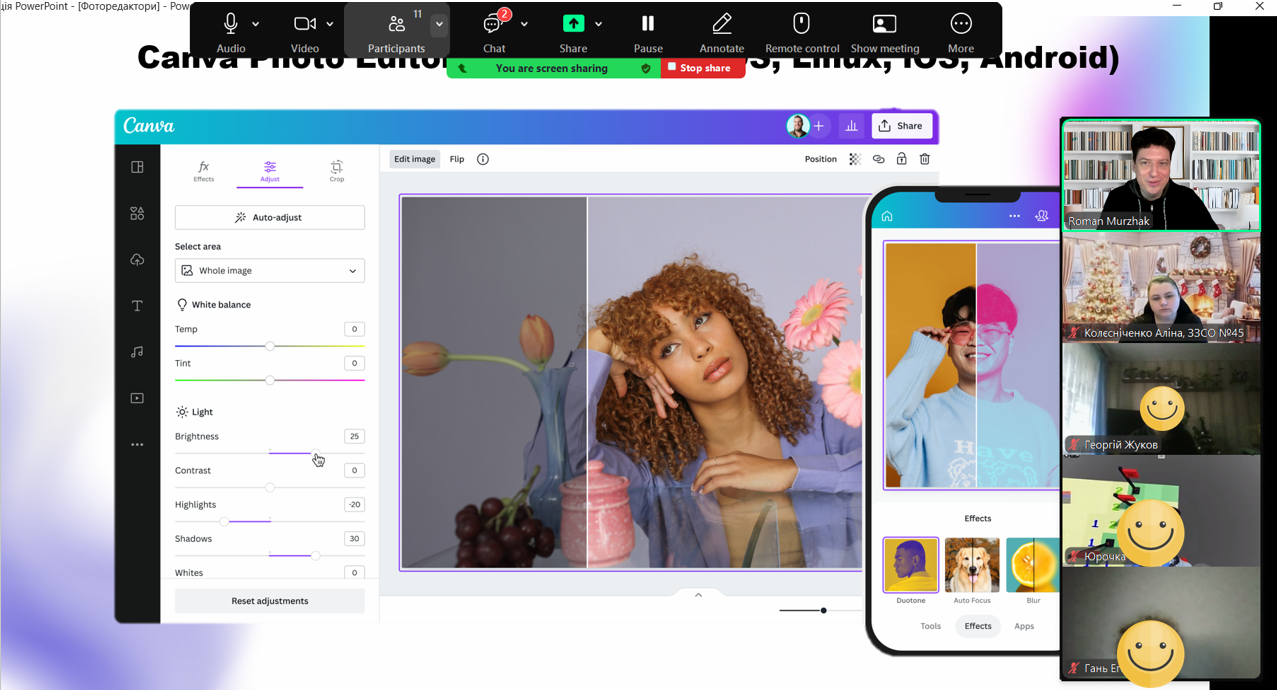Image resolution: width=1277 pixels, height=690 pixels.
Task: Select Георгій Жуков's participant tile
Action: 1160,399
